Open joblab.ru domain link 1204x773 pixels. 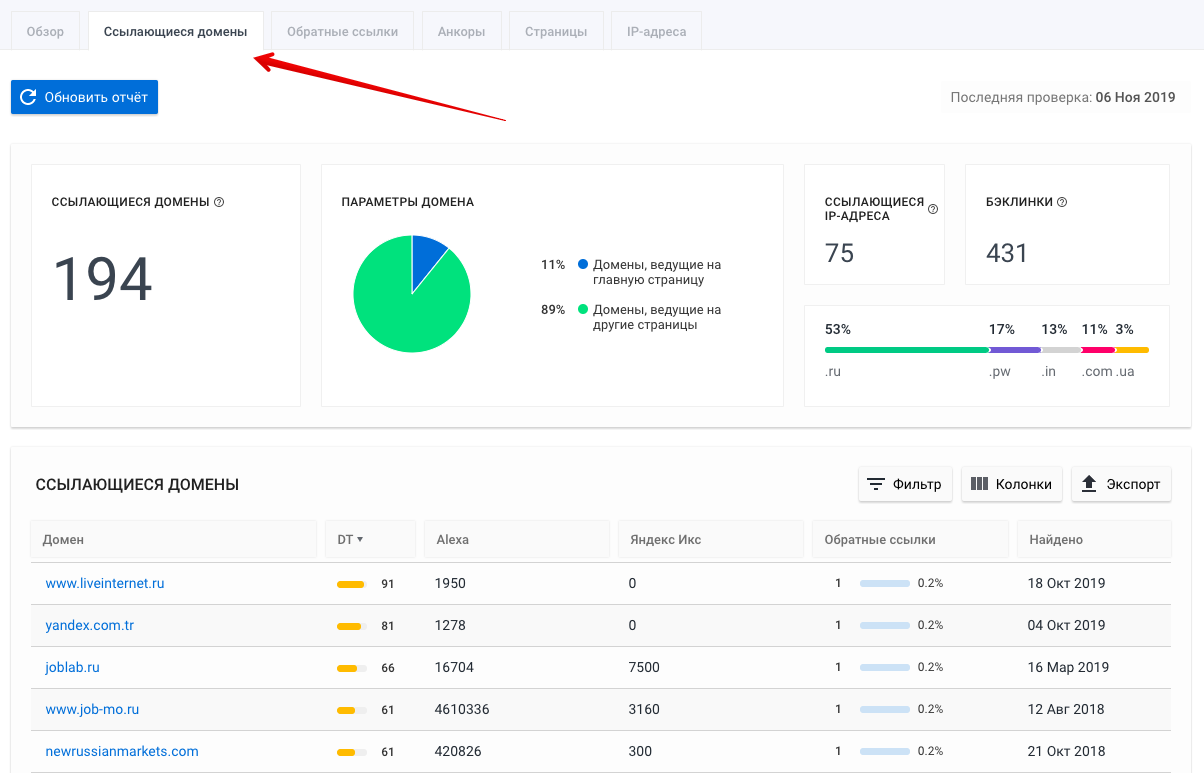[x=73, y=667]
